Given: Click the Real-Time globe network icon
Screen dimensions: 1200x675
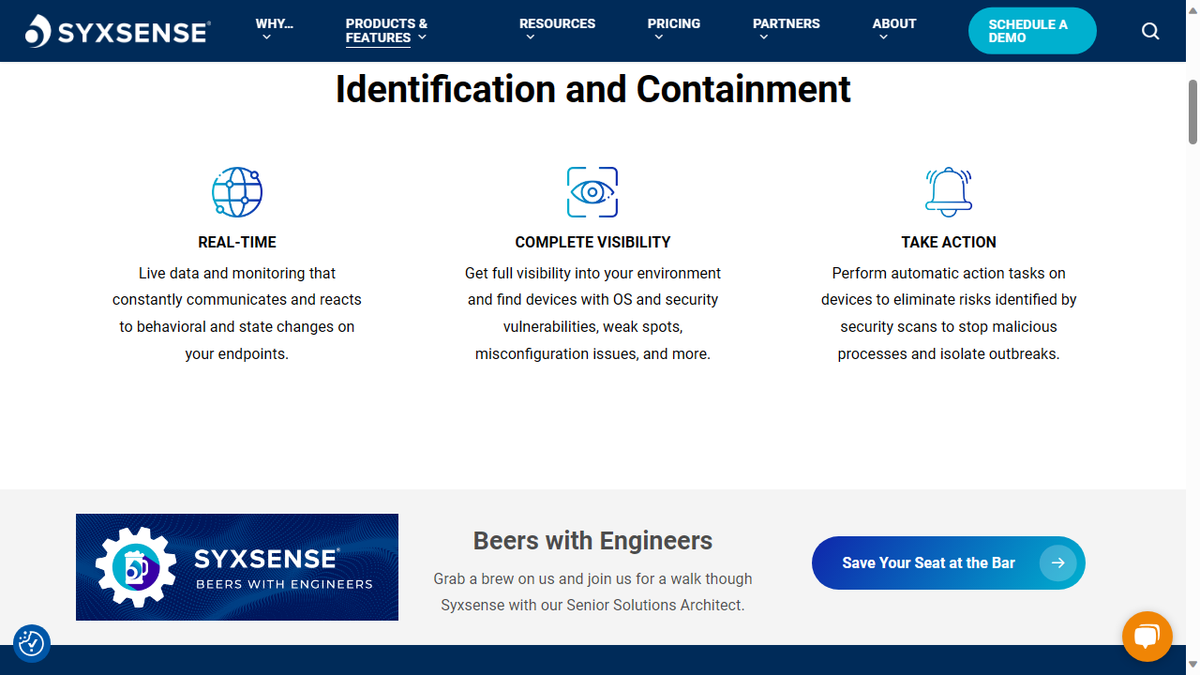Looking at the screenshot, I should click(236, 191).
